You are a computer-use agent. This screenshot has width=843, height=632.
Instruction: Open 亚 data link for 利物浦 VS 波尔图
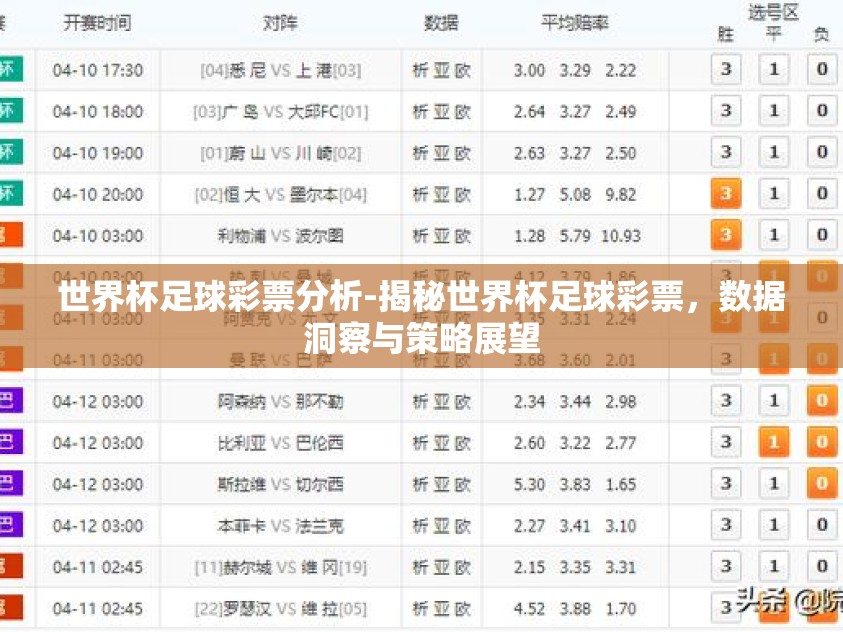tap(441, 236)
